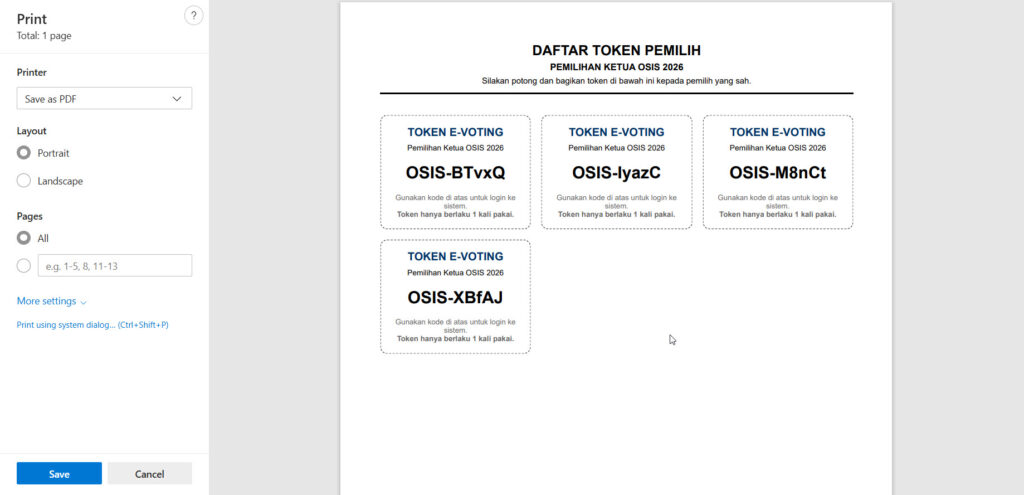Click the PEMILIHAN KETUA OSIS 2026 subheading
This screenshot has width=1024, height=495.
tap(616, 66)
